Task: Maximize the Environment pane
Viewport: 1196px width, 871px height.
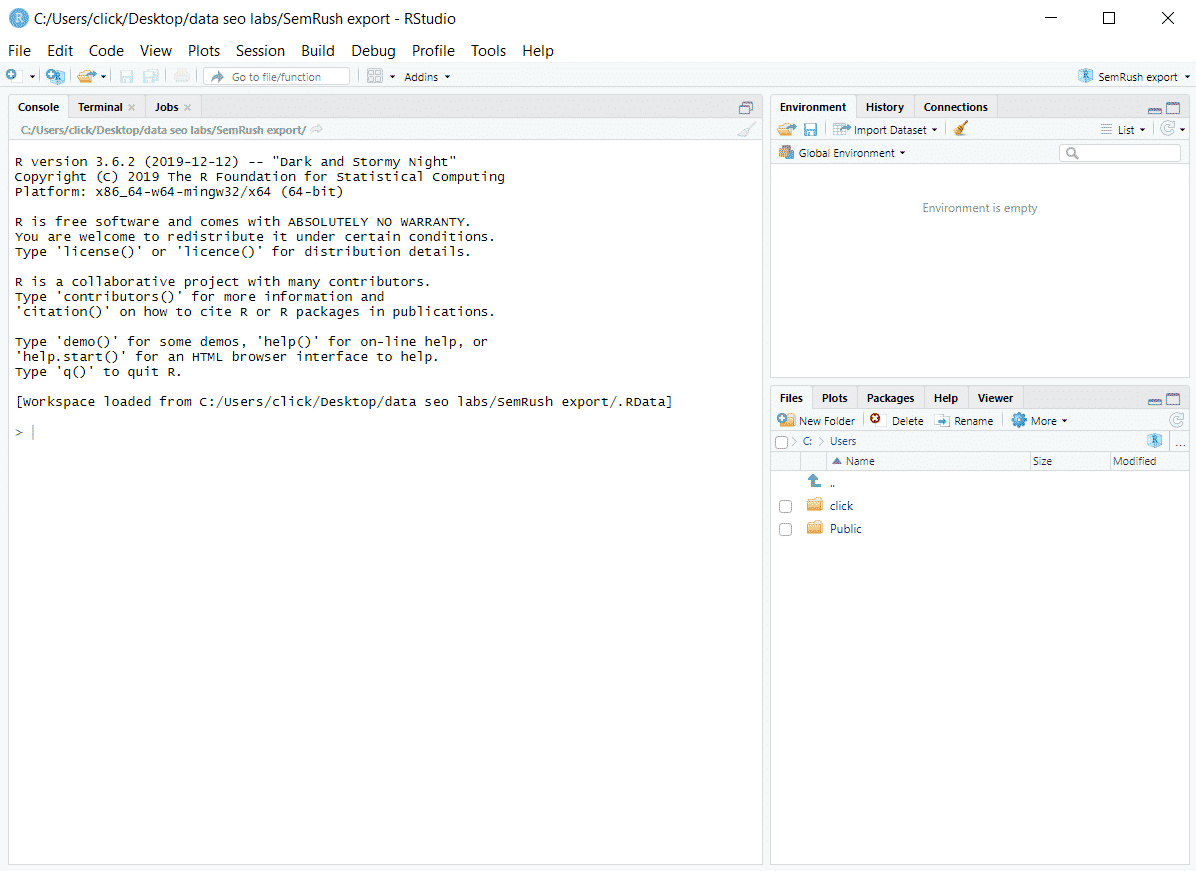Action: coord(1173,108)
